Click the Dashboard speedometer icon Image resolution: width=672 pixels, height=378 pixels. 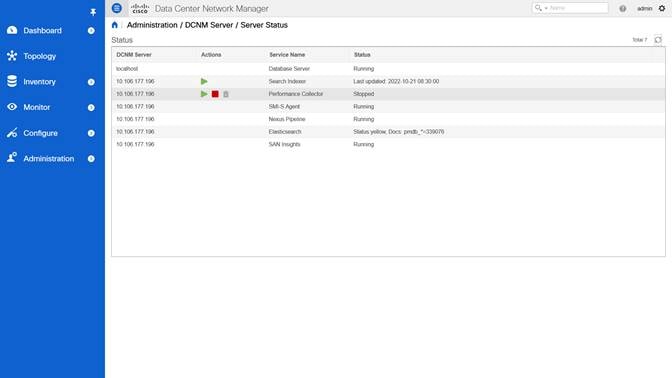coord(12,30)
